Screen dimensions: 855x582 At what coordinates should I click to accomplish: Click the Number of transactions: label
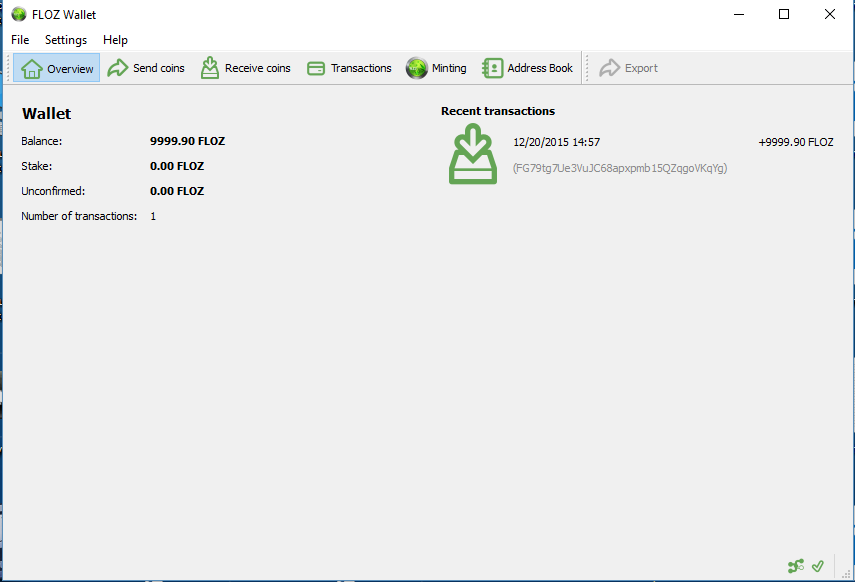pyautogui.click(x=79, y=217)
